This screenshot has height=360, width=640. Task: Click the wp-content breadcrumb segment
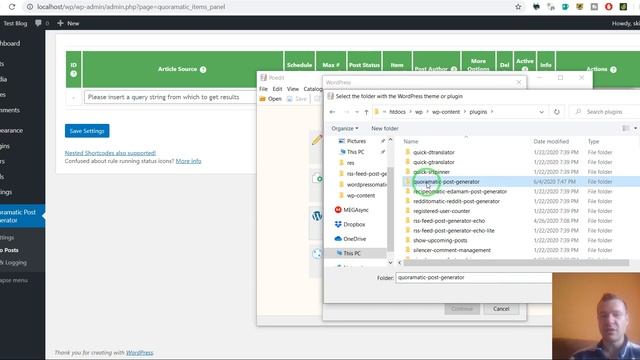[446, 112]
